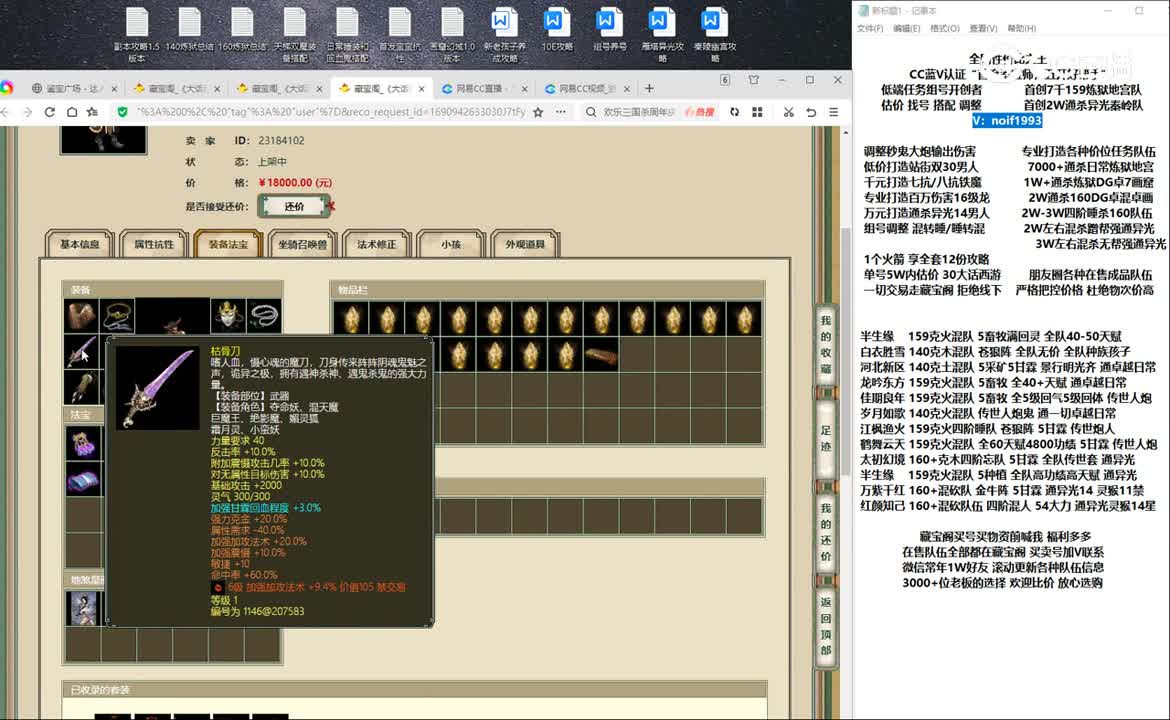This screenshot has width=1170, height=720.
Task: Close the 鉴宝广场 browser tab
Action: tap(114, 88)
